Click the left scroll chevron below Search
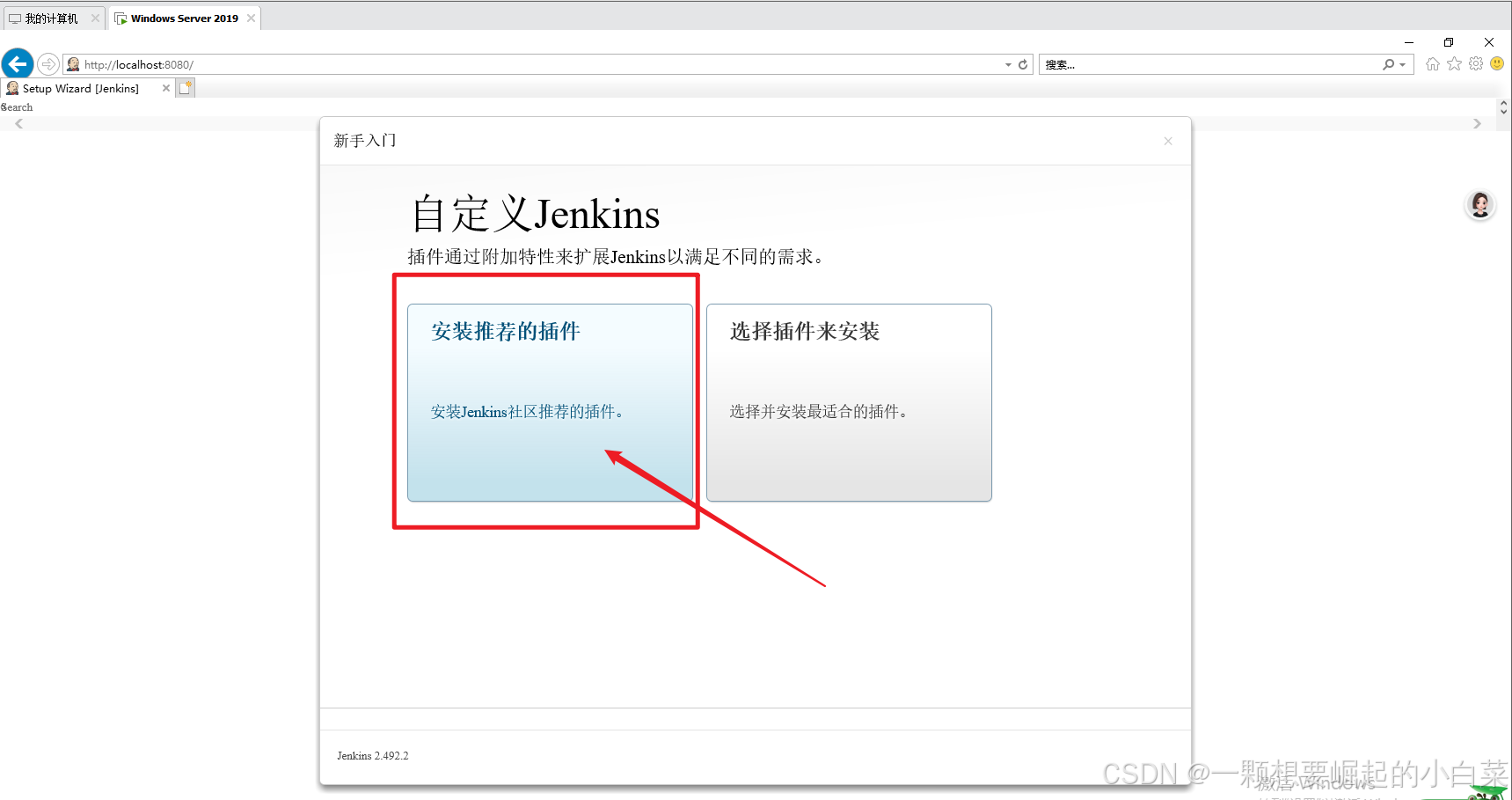Viewport: 1512px width, 800px height. (x=19, y=124)
